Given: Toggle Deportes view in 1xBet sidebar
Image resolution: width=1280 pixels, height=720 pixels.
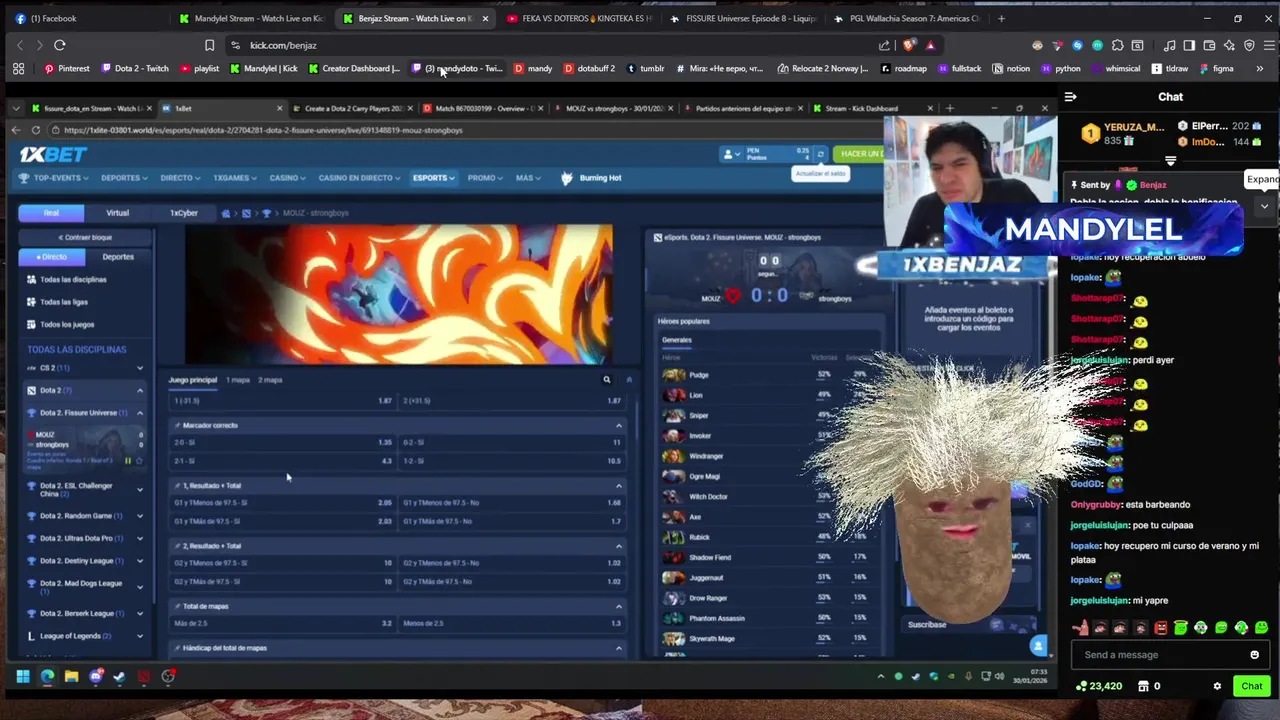Looking at the screenshot, I should pyautogui.click(x=118, y=257).
